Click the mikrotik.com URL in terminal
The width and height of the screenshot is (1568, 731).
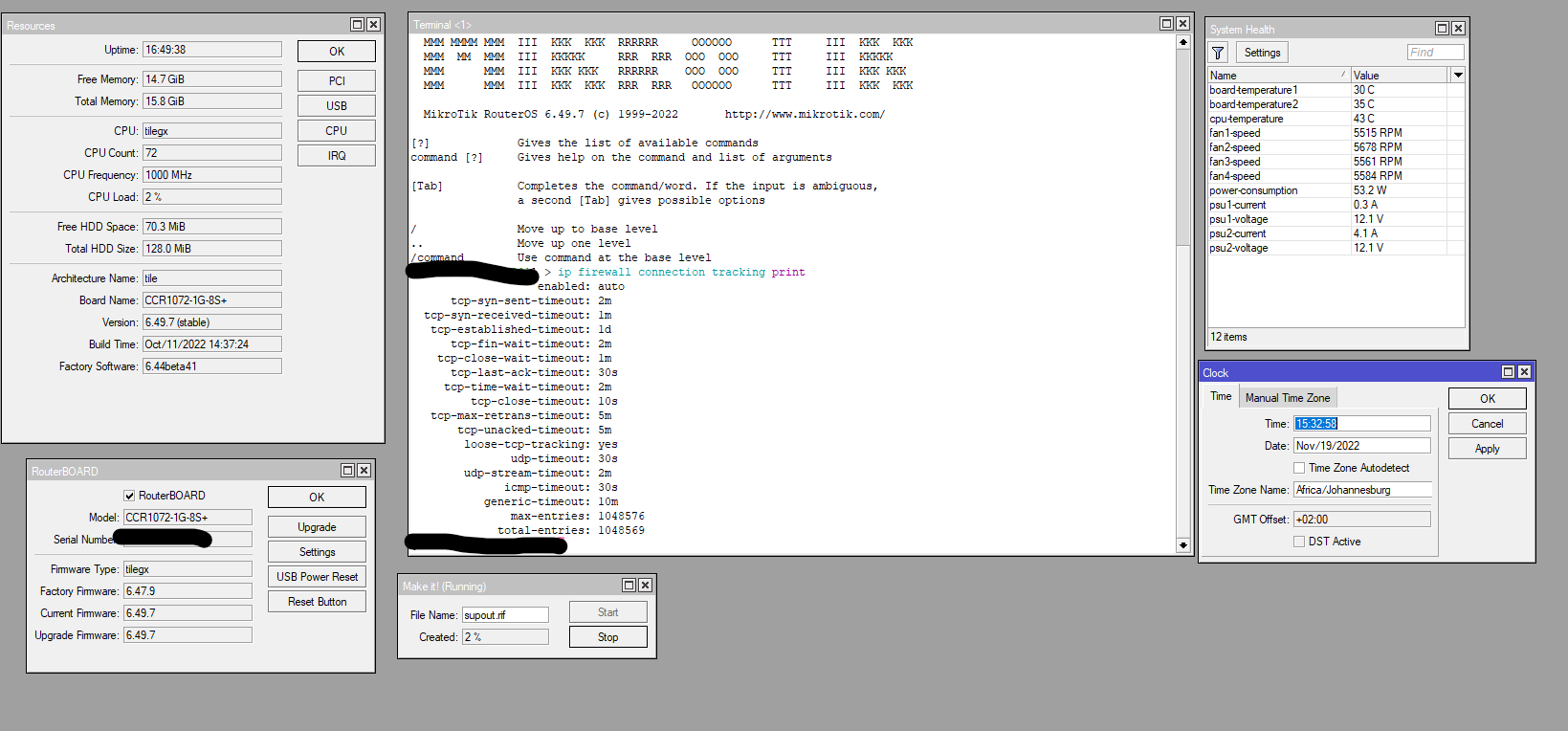tap(805, 114)
